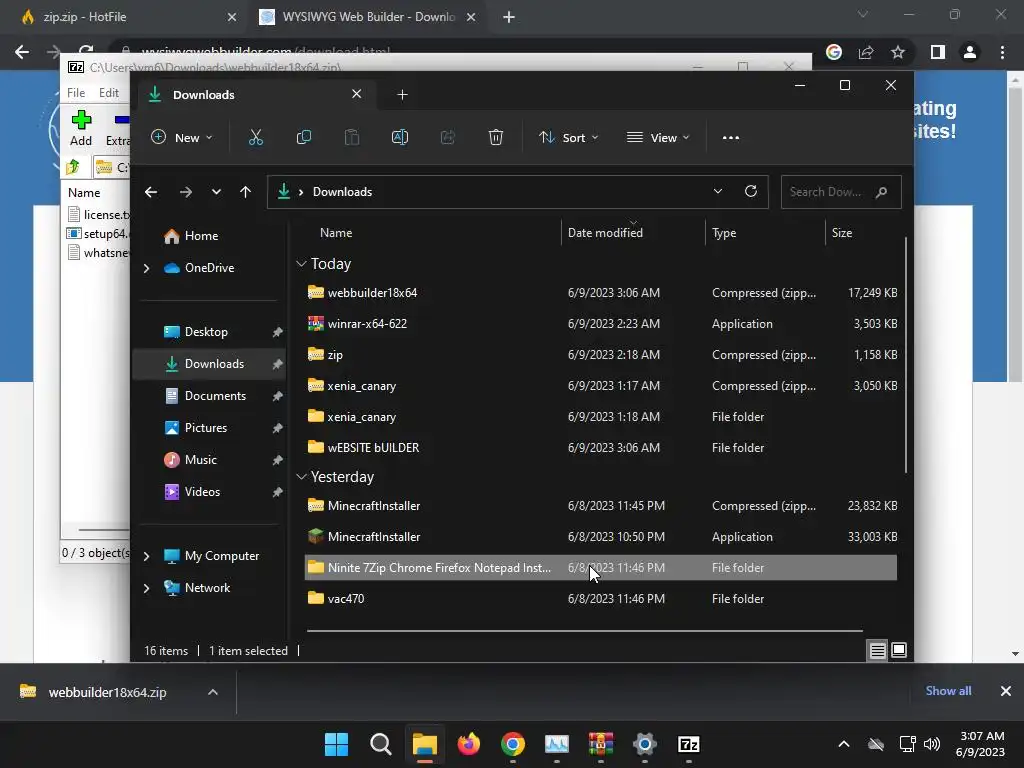Click the Delete trash icon in Explorer
The width and height of the screenshot is (1024, 768).
496,138
